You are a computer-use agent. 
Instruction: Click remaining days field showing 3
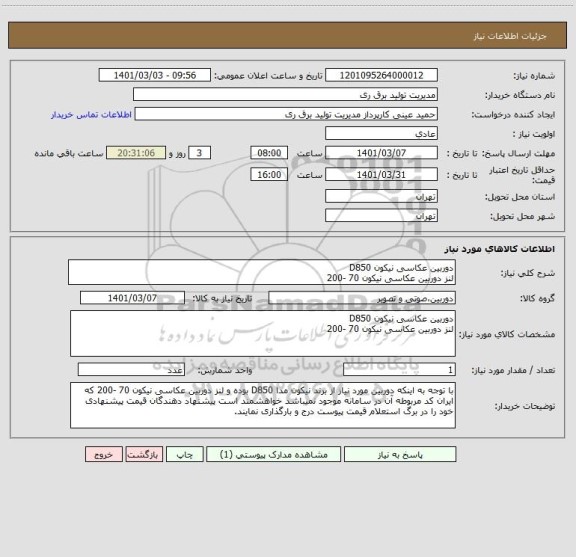[x=199, y=153]
